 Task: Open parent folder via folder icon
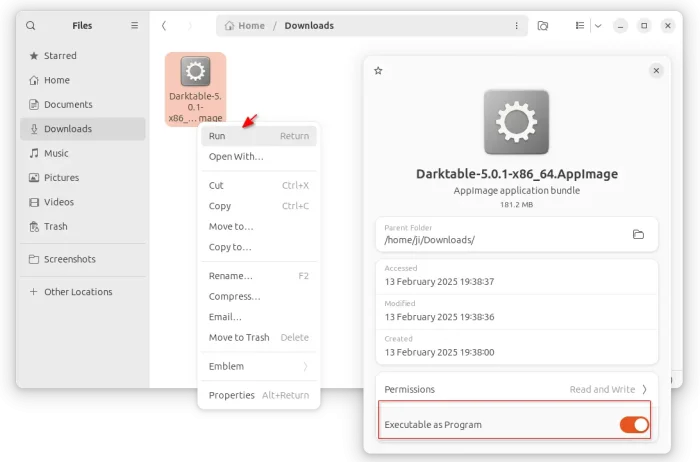(638, 234)
